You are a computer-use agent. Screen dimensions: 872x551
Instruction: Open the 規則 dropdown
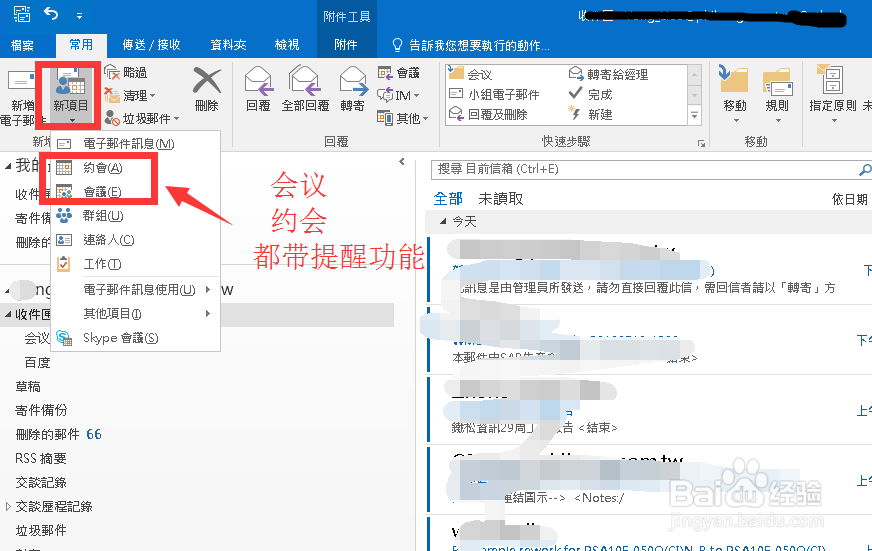coord(777,96)
